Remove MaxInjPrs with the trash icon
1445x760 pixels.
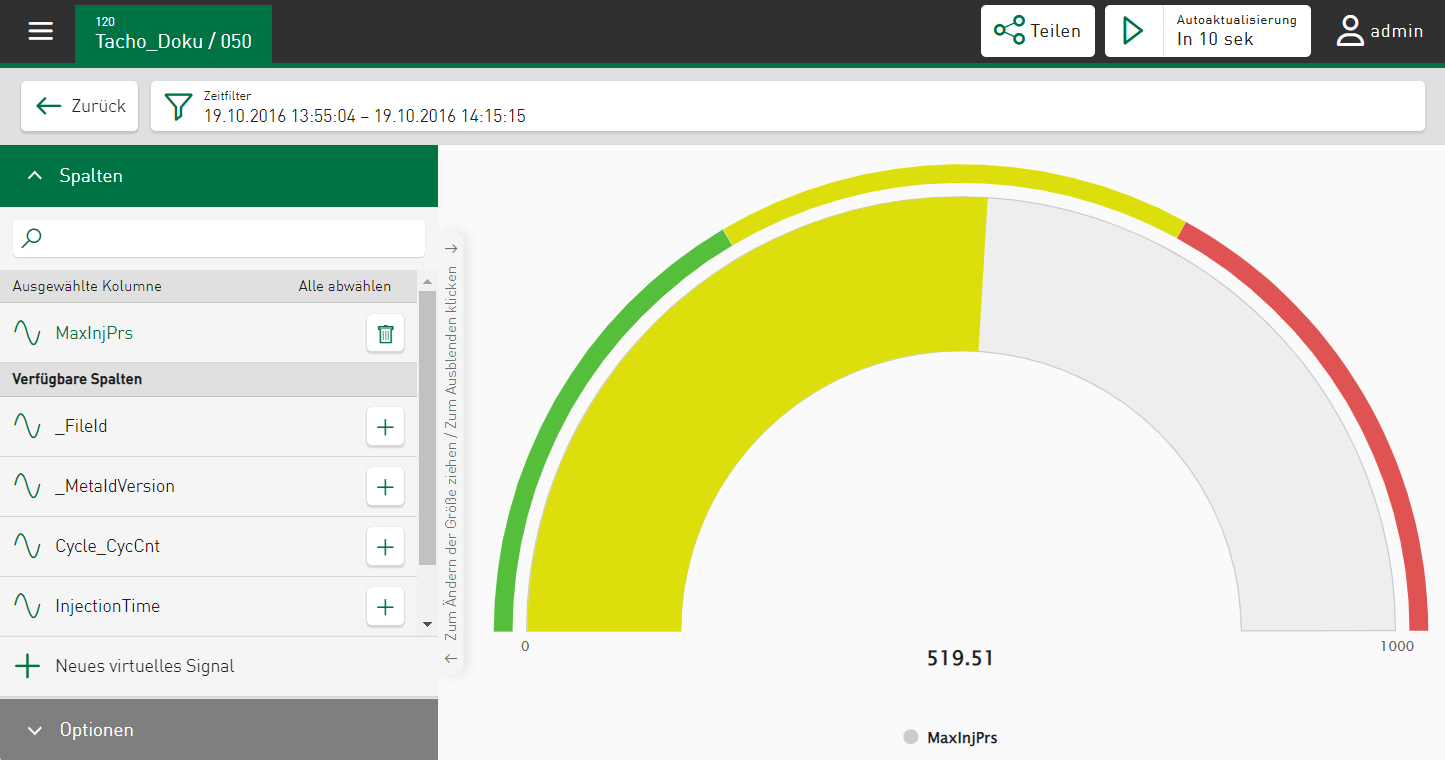385,334
